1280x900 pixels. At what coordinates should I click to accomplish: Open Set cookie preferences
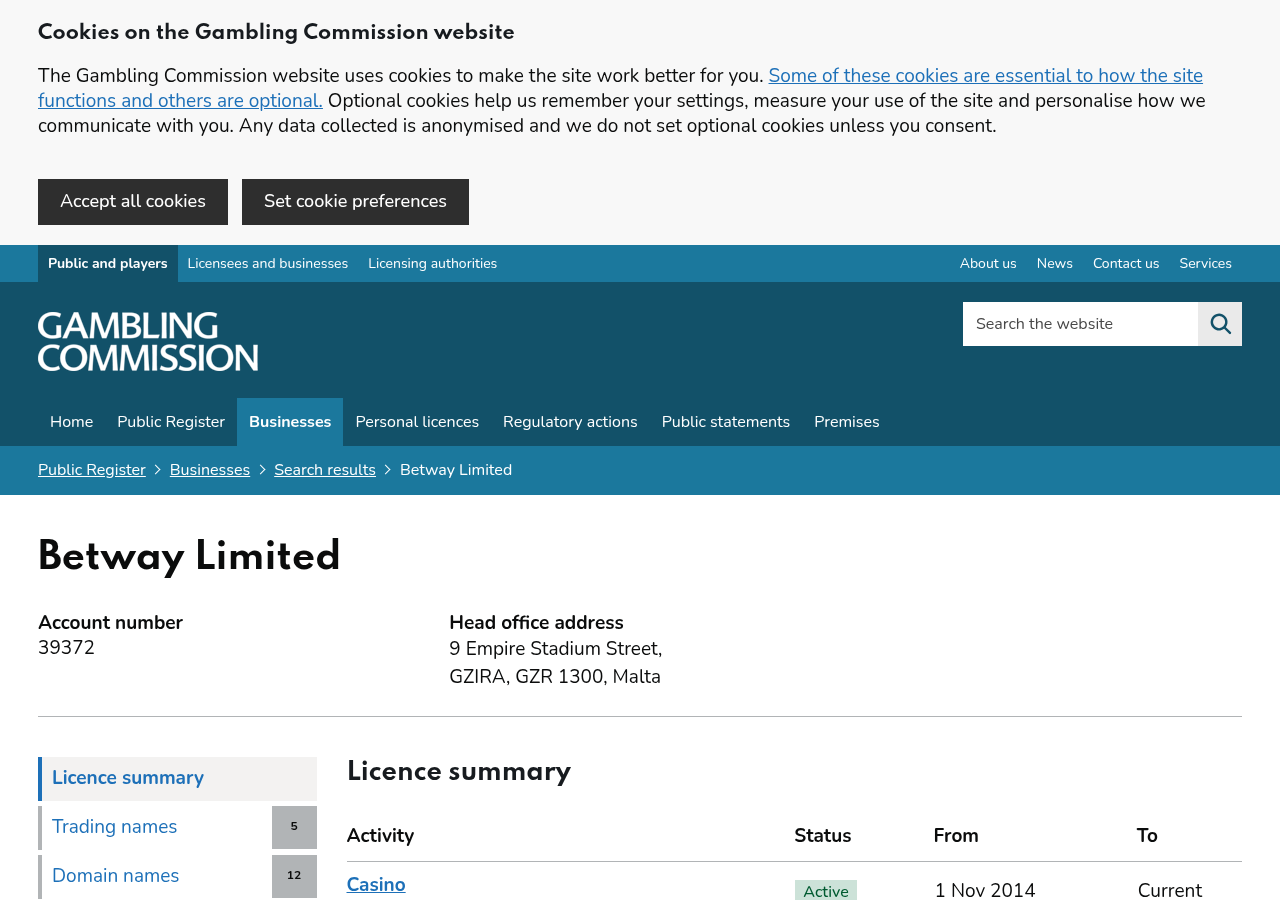(355, 202)
